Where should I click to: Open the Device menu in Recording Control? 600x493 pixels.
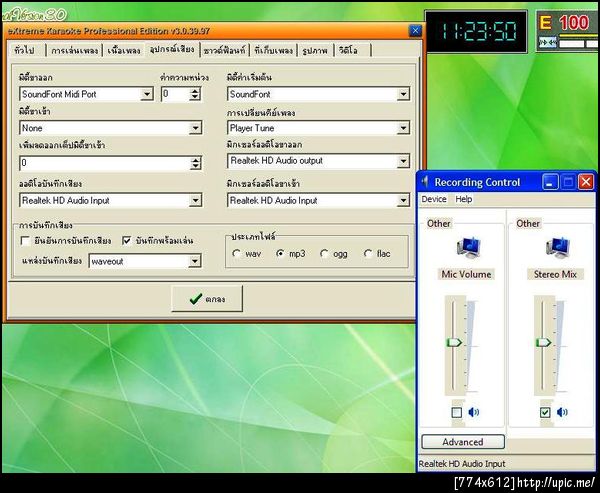[x=434, y=199]
